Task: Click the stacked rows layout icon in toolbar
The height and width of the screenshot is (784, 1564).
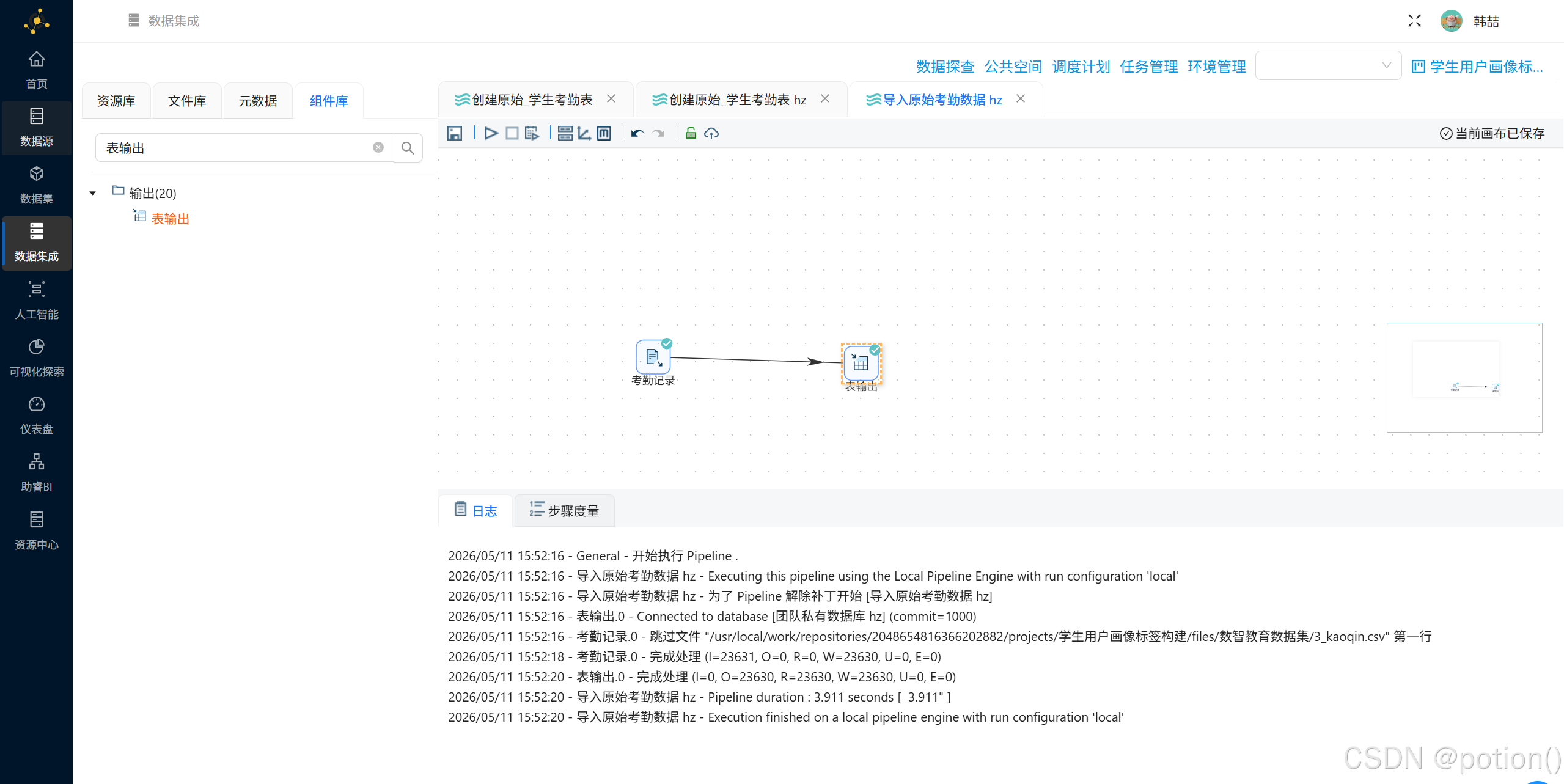Action: click(565, 133)
